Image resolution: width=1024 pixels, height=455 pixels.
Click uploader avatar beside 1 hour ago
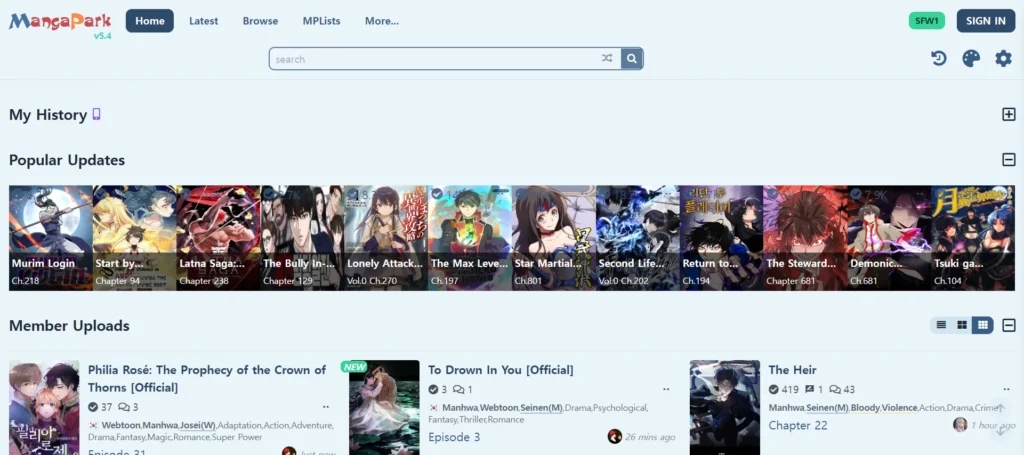tap(960, 425)
